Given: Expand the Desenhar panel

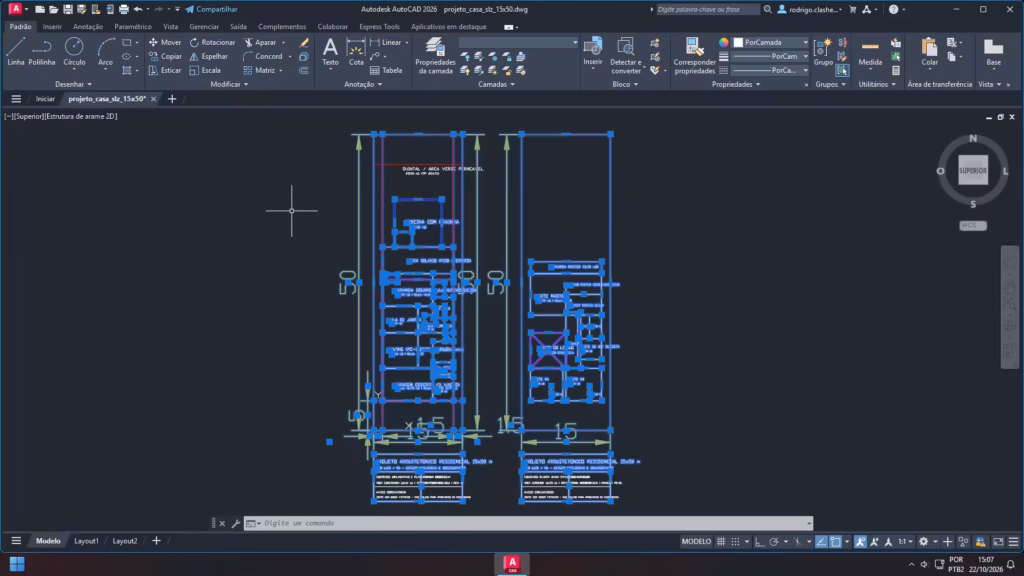Looking at the screenshot, I should [x=73, y=84].
